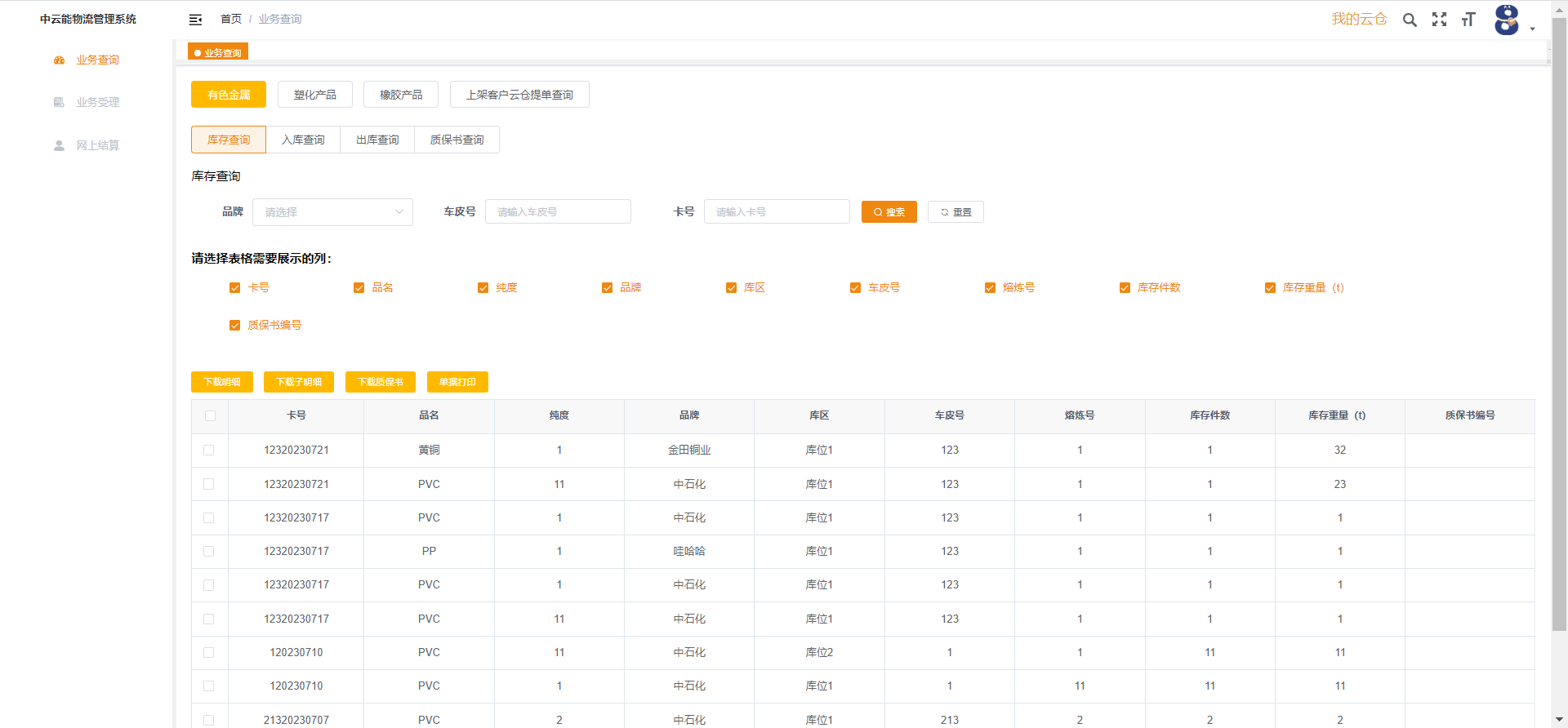Toggle fullscreen mode icon
Screen dimensions: 1568x728
[x=1439, y=20]
